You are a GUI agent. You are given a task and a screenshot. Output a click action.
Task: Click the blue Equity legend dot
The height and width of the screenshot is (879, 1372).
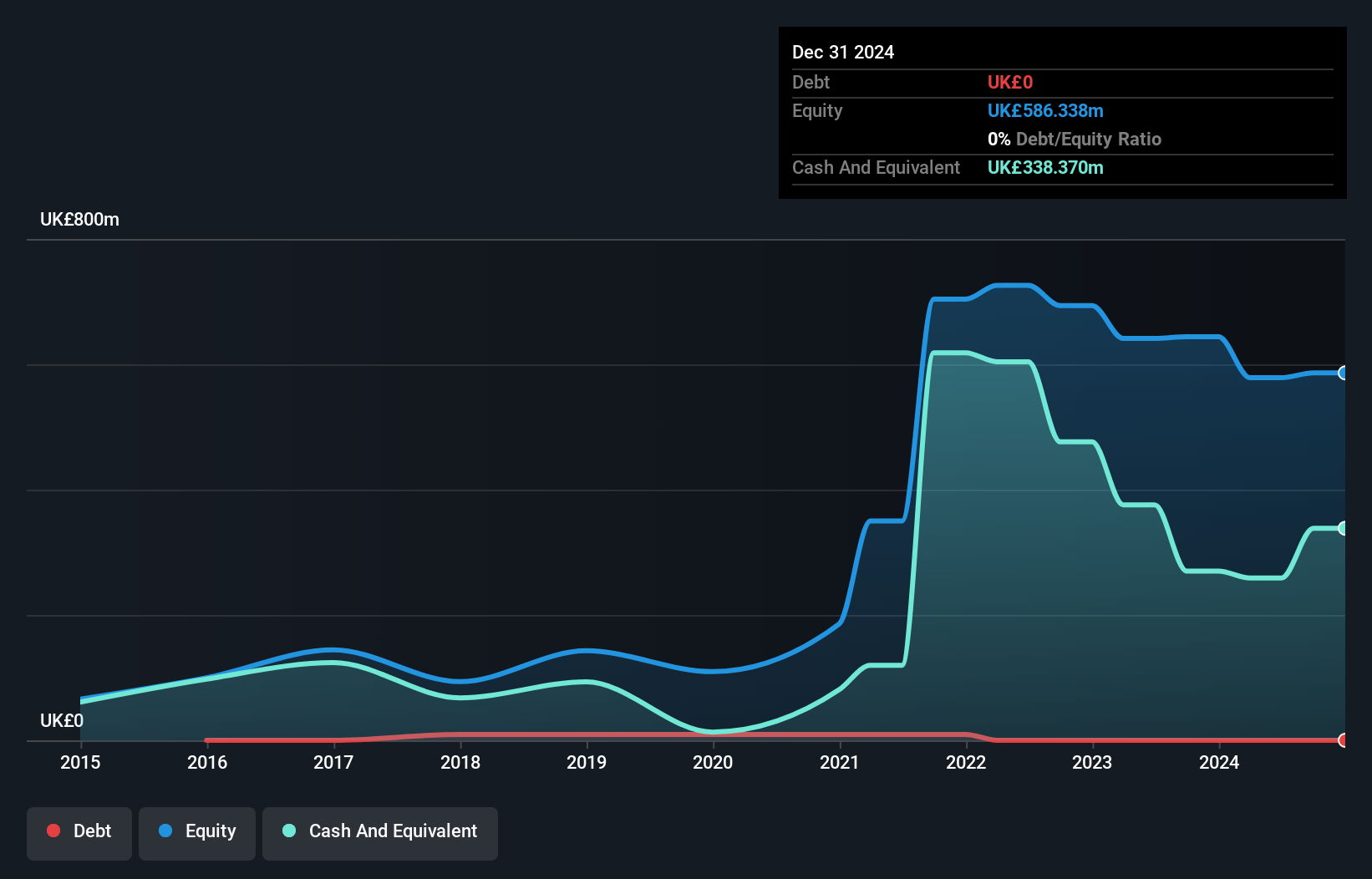pyautogui.click(x=167, y=831)
